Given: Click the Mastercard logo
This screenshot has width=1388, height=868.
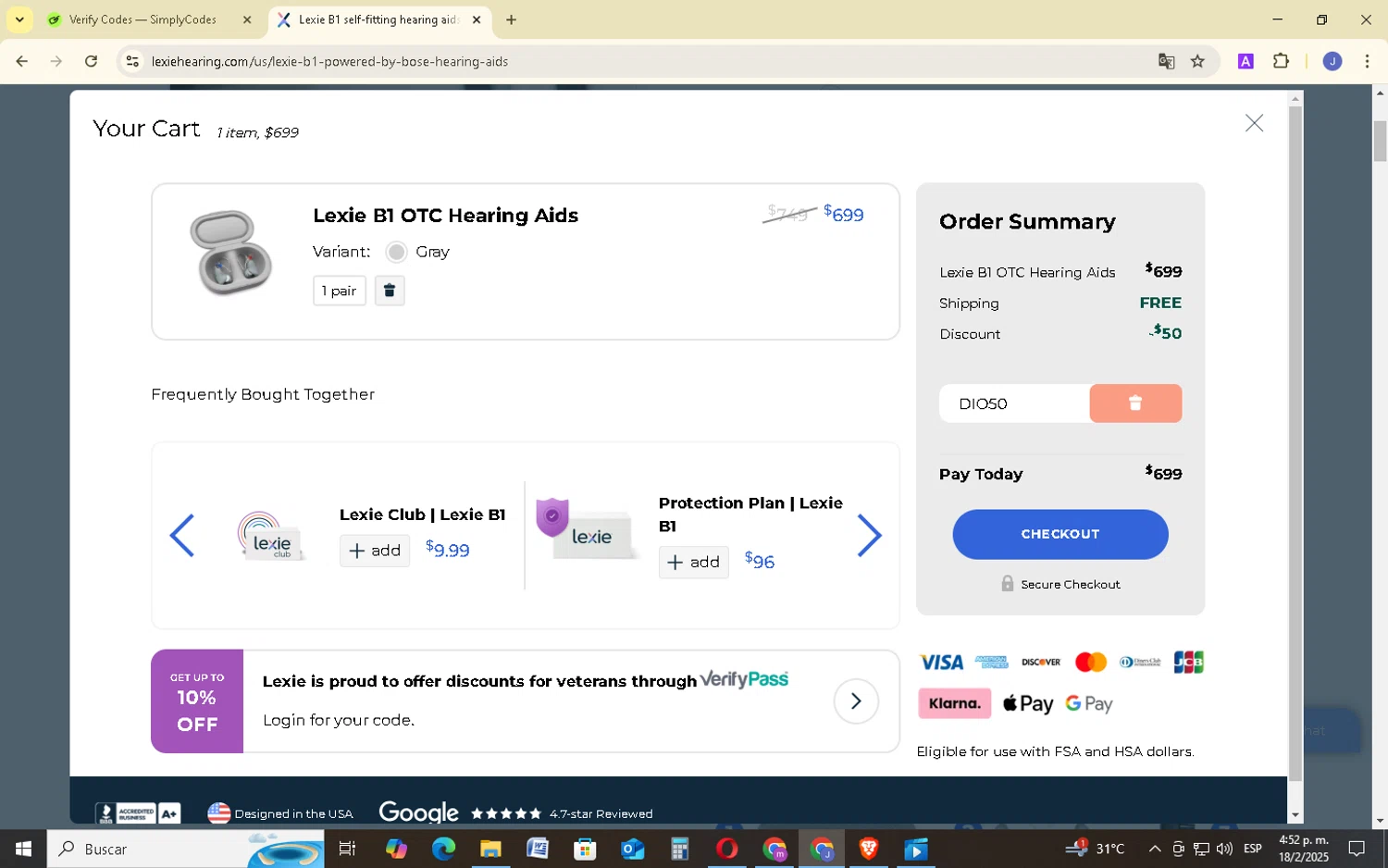Looking at the screenshot, I should [1091, 663].
